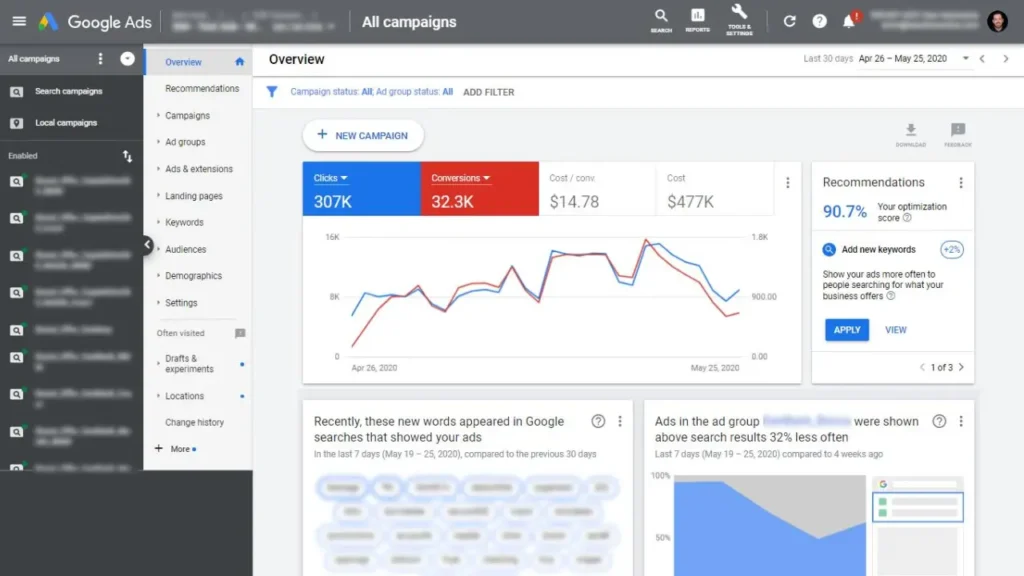Open the Overview page tab
The image size is (1024, 576).
coord(184,62)
